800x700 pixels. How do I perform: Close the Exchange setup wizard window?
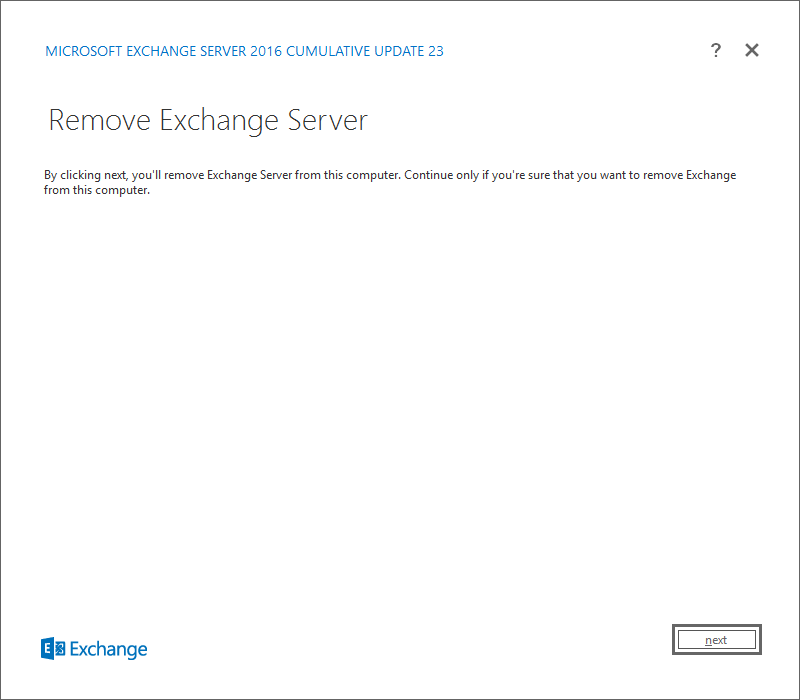(751, 50)
